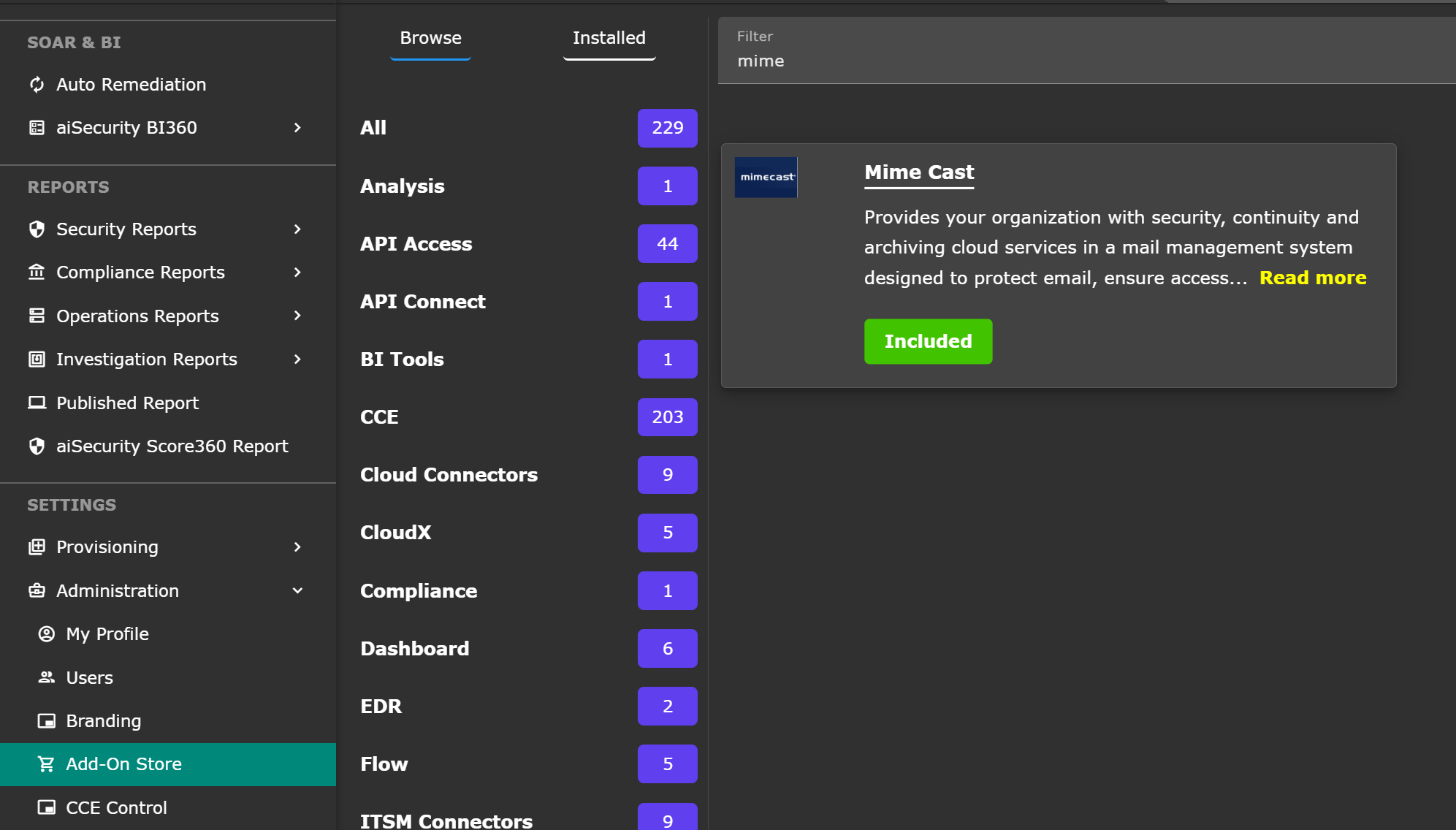The width and height of the screenshot is (1456, 830).
Task: Expand the Security Reports submenu chevron
Action: point(297,229)
